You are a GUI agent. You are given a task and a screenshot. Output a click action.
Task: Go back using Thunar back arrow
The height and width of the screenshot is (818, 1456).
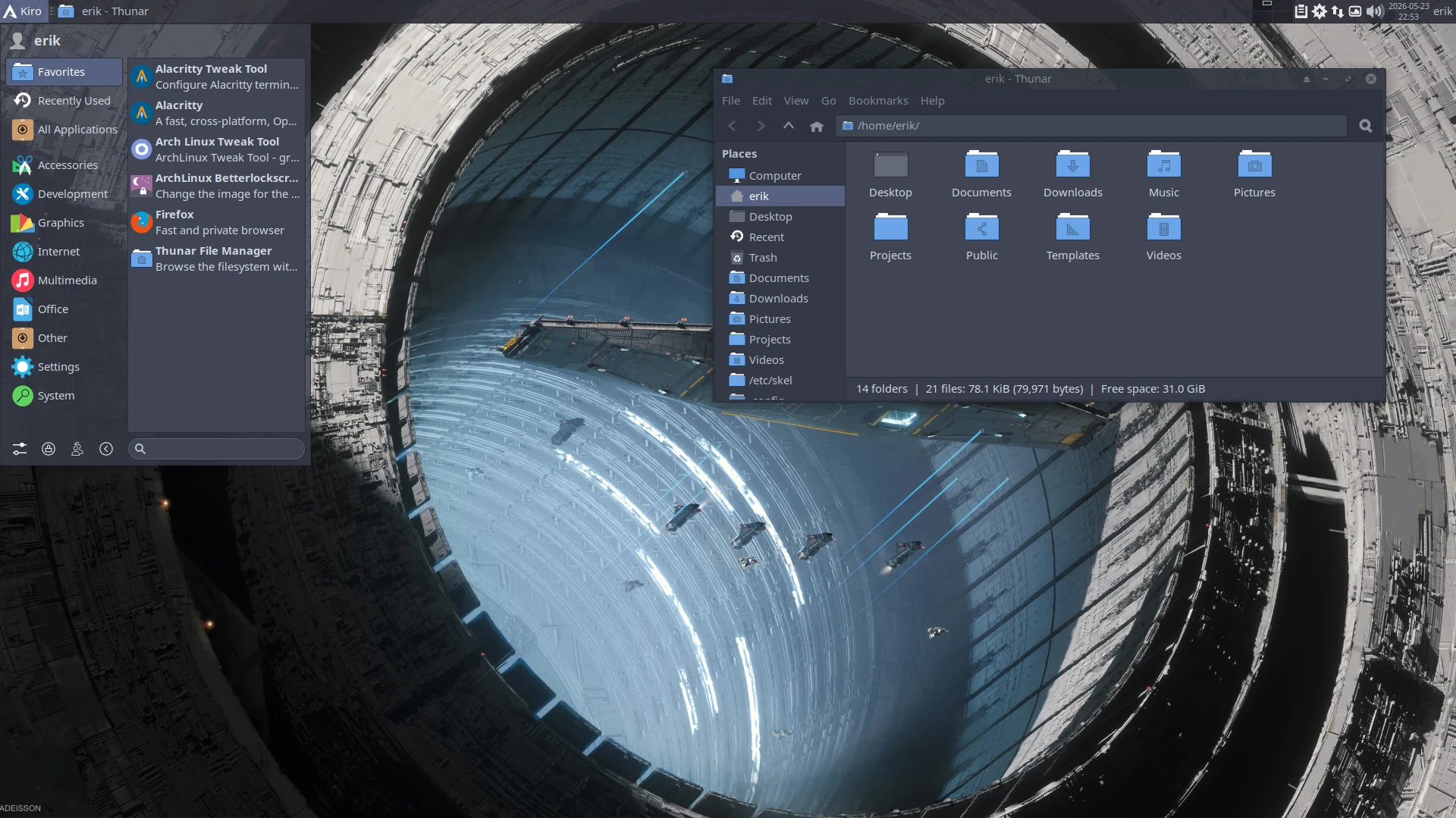732,126
